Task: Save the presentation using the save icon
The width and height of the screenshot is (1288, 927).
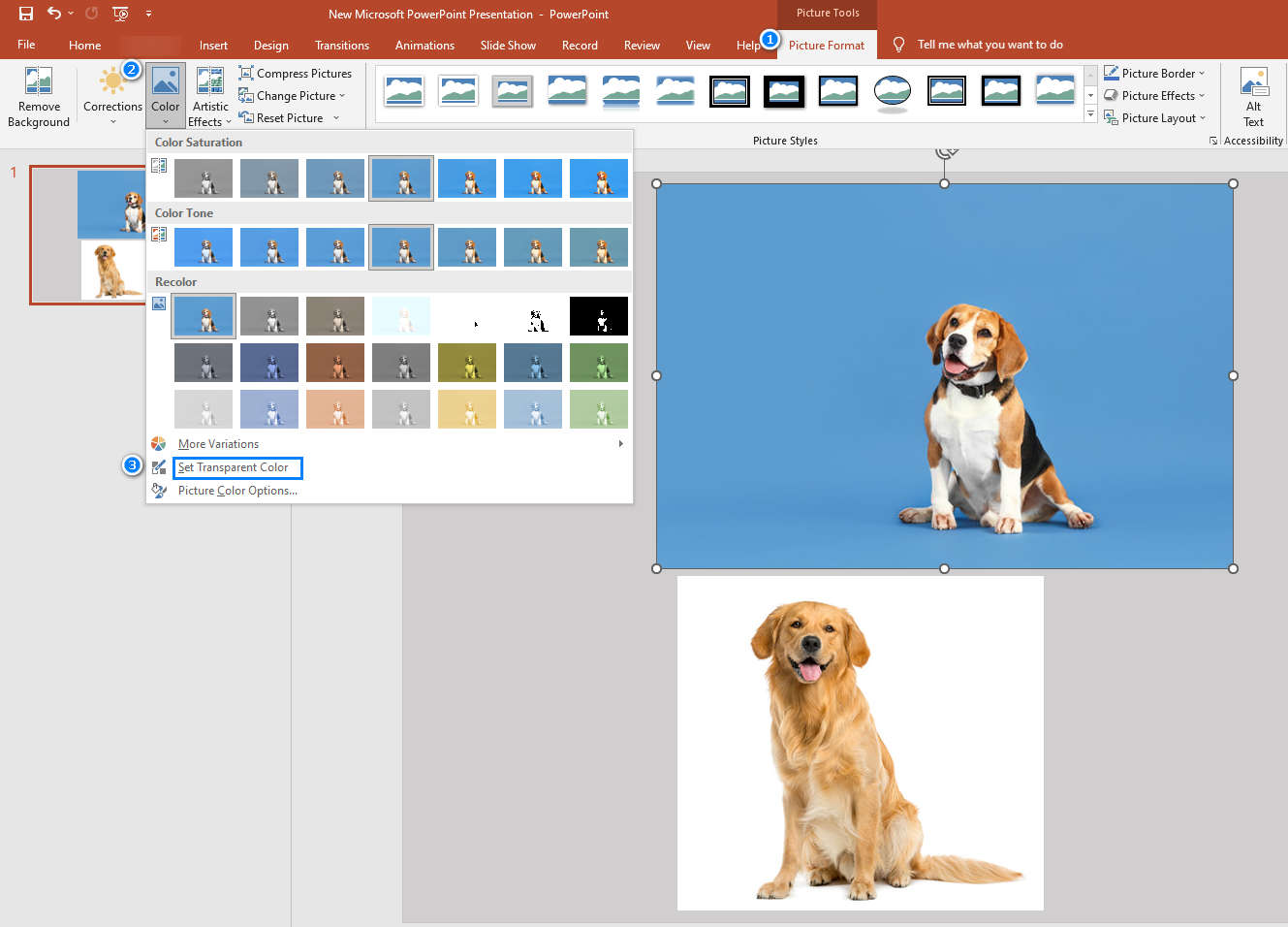Action: [x=26, y=14]
